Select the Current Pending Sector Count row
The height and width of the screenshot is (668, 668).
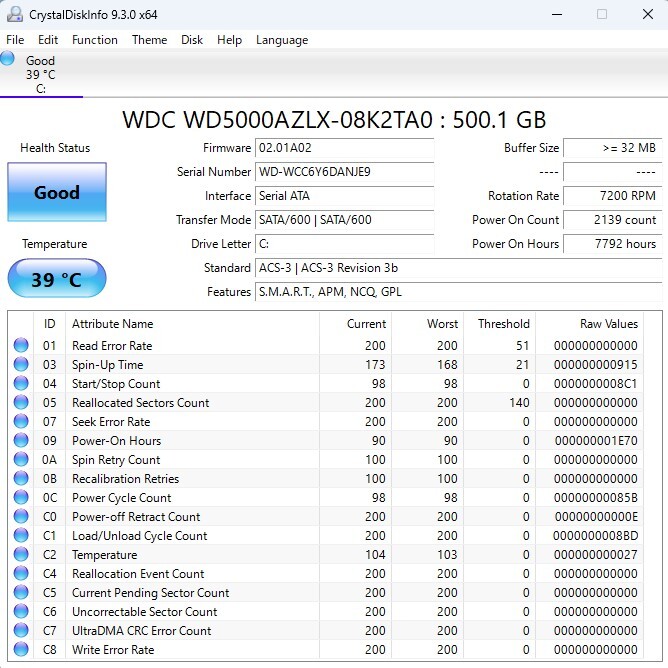pos(328,592)
